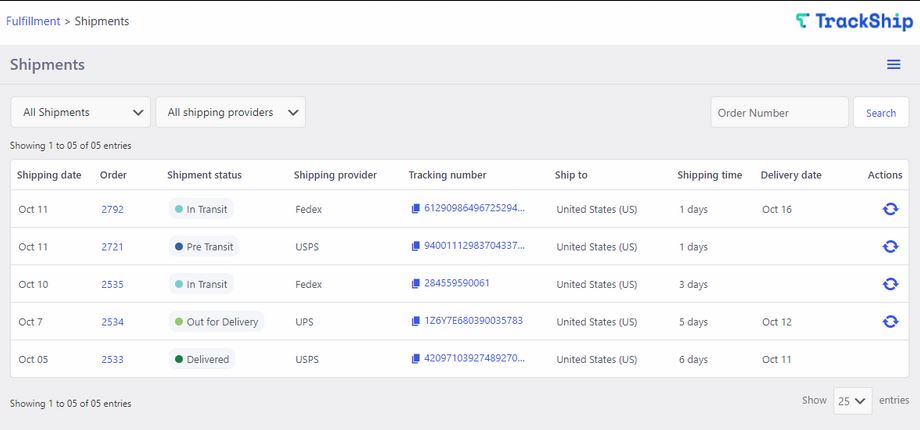Refresh tracking for order 2534

pyautogui.click(x=890, y=321)
